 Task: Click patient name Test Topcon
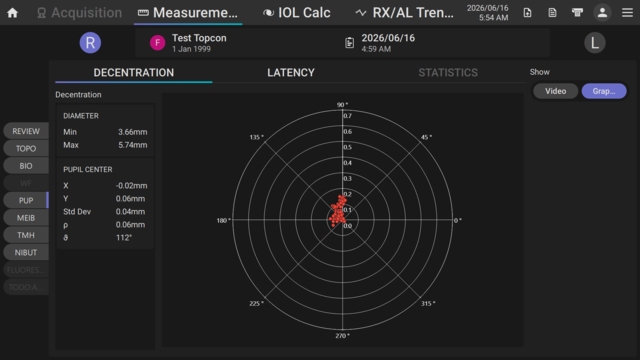[199, 38]
